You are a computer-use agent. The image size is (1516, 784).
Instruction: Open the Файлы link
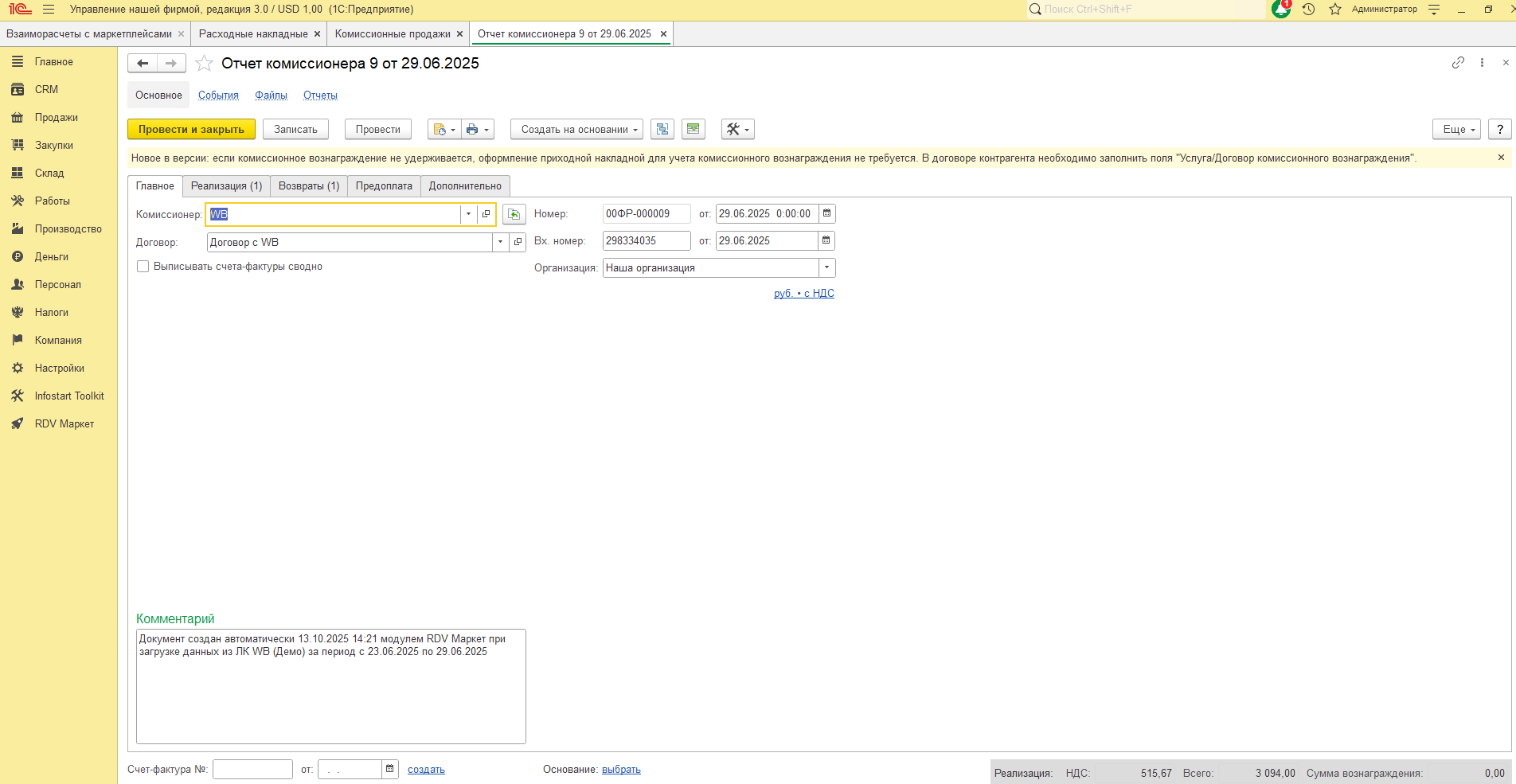pos(271,95)
